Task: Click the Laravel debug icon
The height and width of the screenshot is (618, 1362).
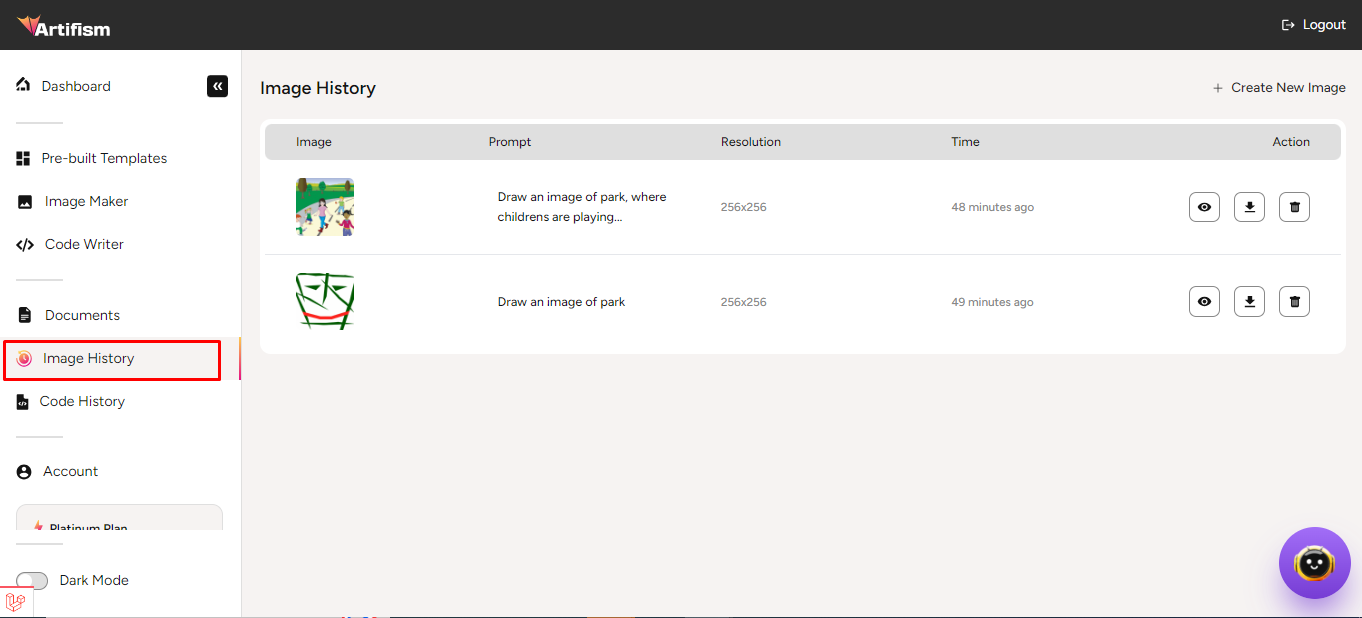Action: (x=15, y=602)
